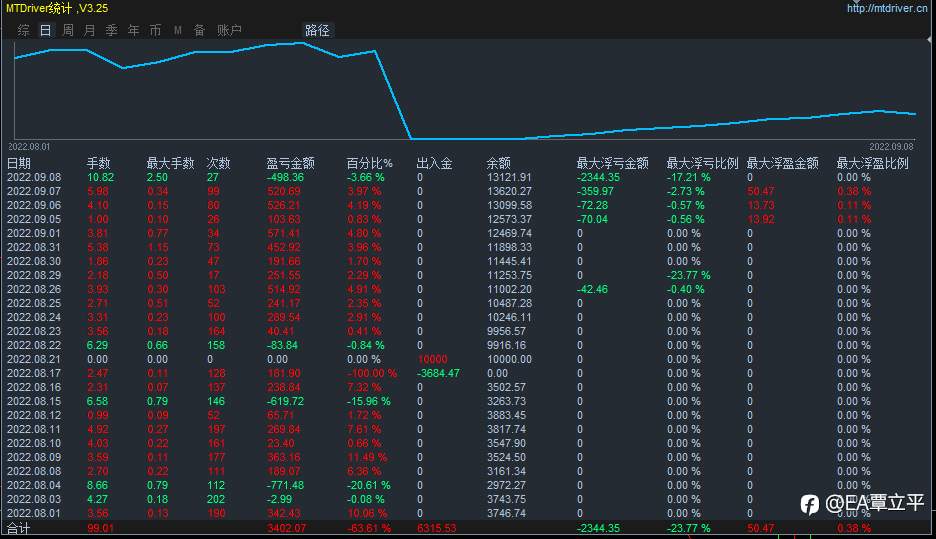Select the 2022.08.11 row date
This screenshot has width=936, height=539.
point(34,429)
